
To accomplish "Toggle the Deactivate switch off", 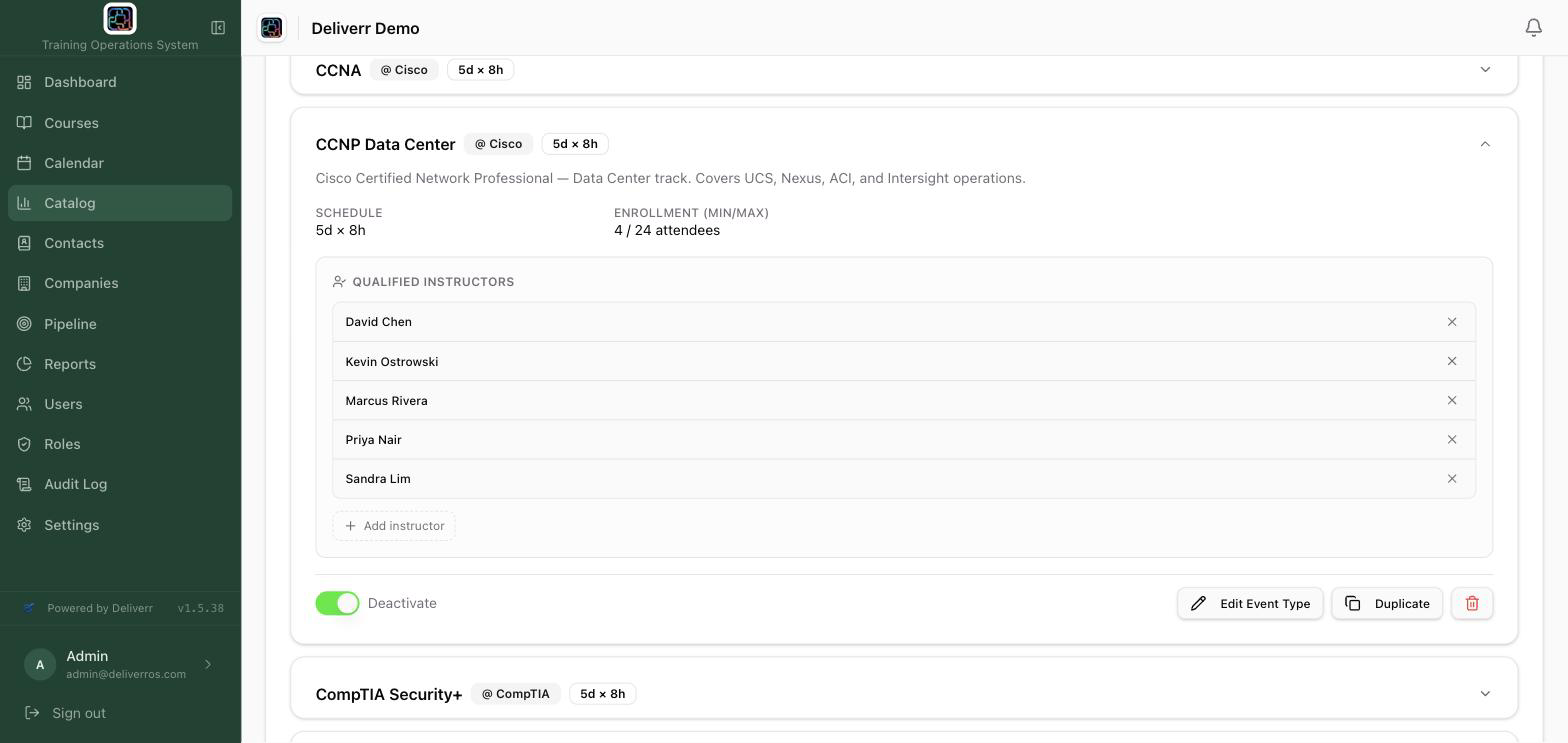I will (337, 603).
